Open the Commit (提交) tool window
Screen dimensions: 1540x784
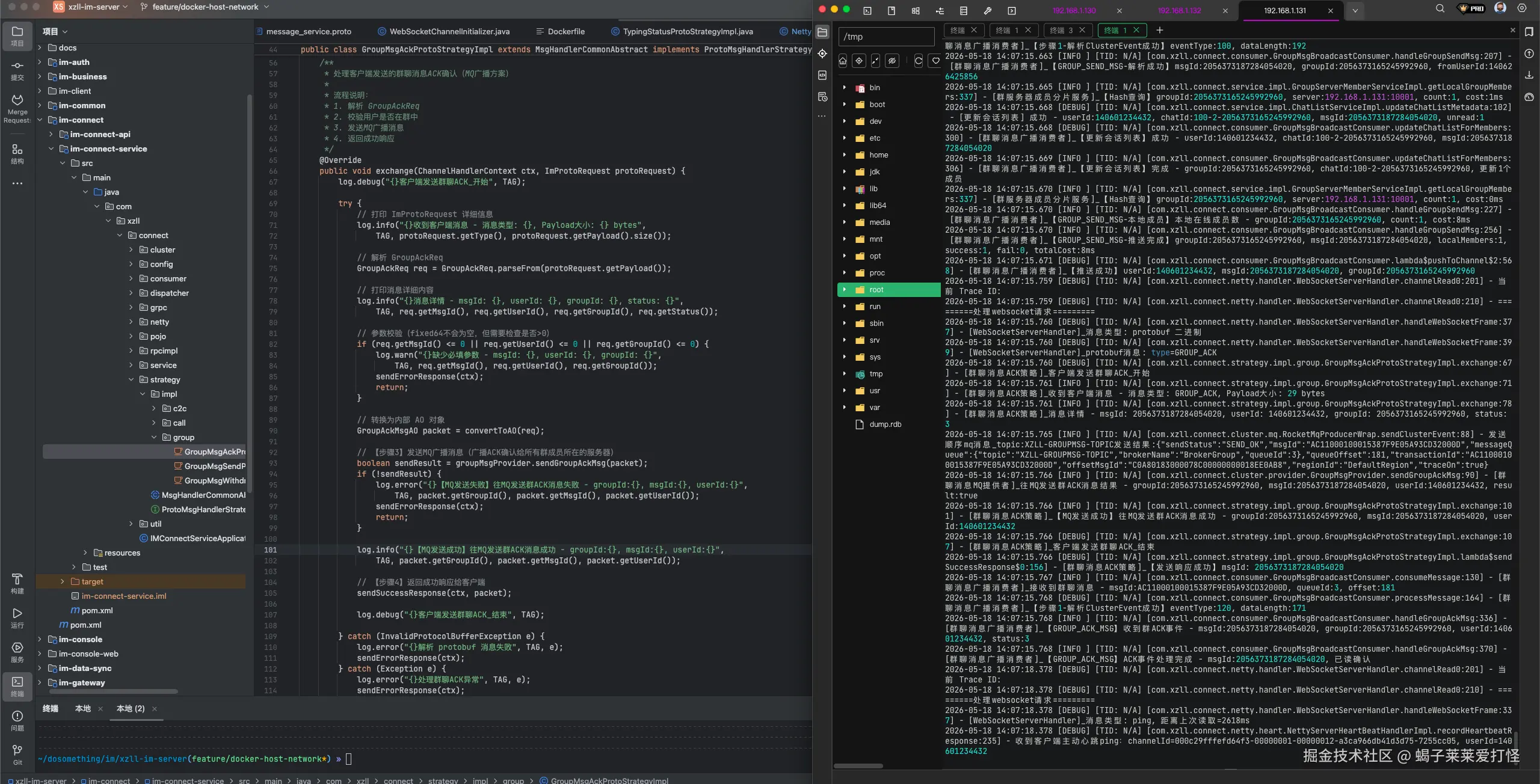(x=17, y=70)
